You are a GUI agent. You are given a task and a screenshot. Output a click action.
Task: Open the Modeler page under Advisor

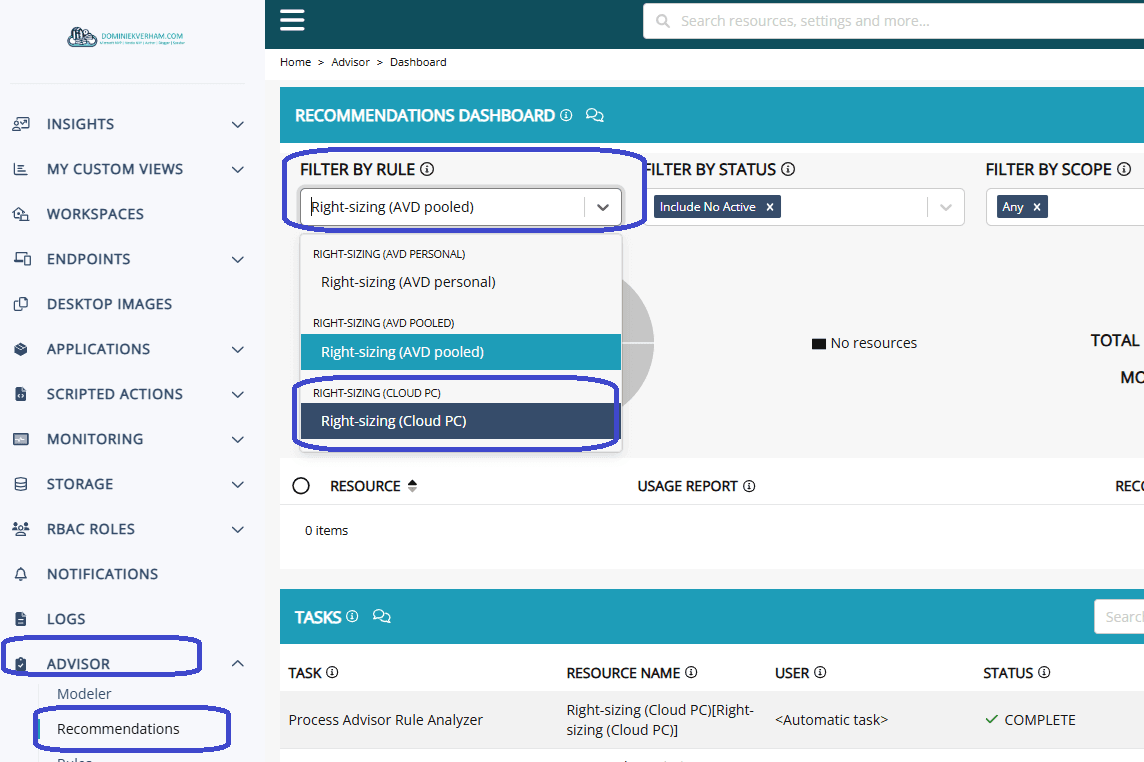coord(84,694)
